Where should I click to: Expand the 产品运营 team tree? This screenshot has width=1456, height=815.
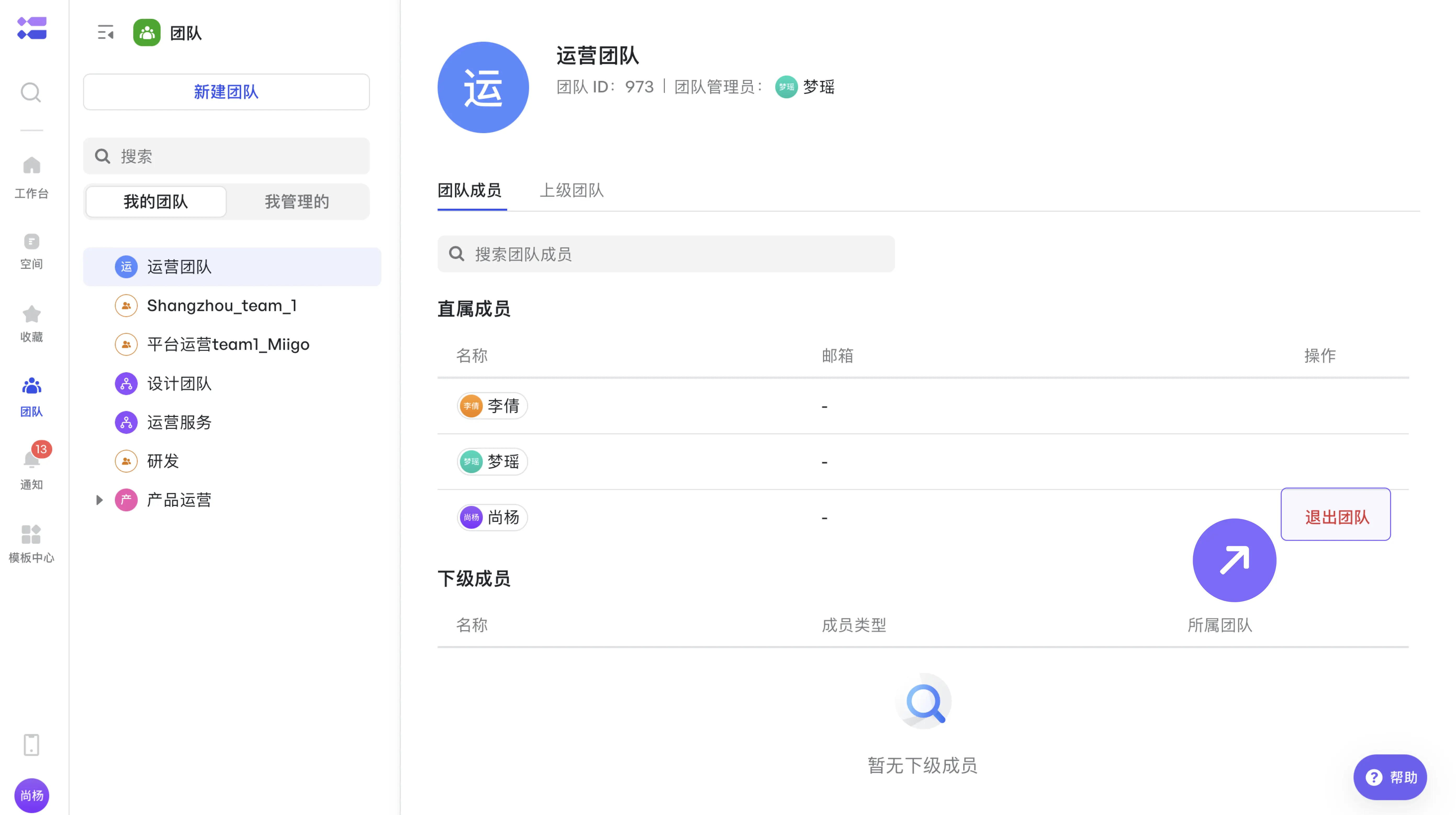99,500
